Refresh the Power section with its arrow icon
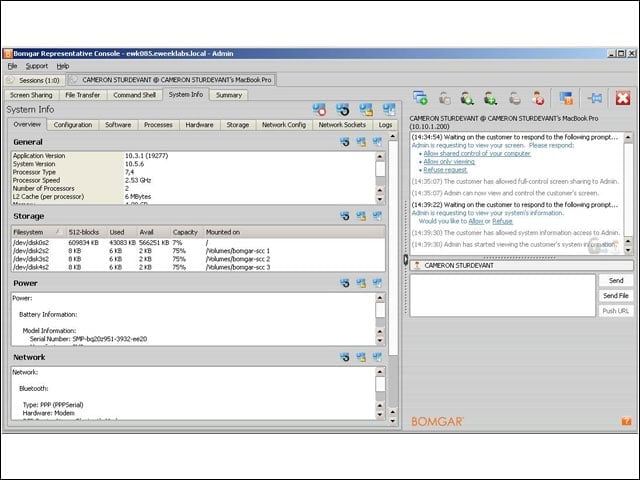The image size is (640, 480). click(x=345, y=283)
